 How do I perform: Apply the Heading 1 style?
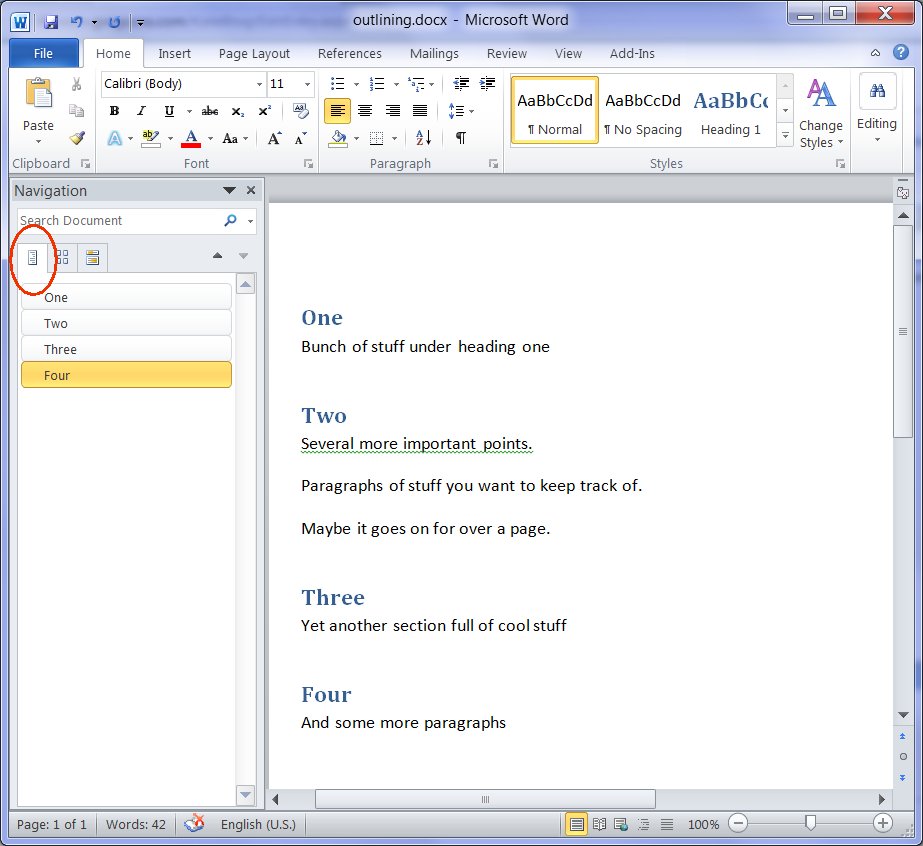(731, 110)
